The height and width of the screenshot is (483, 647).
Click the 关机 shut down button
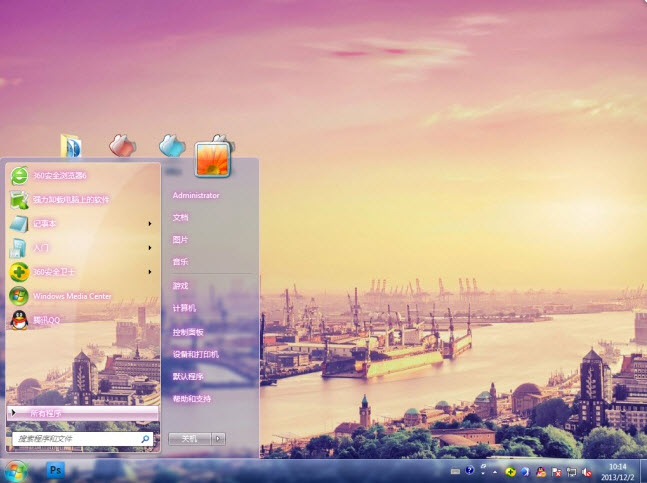click(190, 438)
